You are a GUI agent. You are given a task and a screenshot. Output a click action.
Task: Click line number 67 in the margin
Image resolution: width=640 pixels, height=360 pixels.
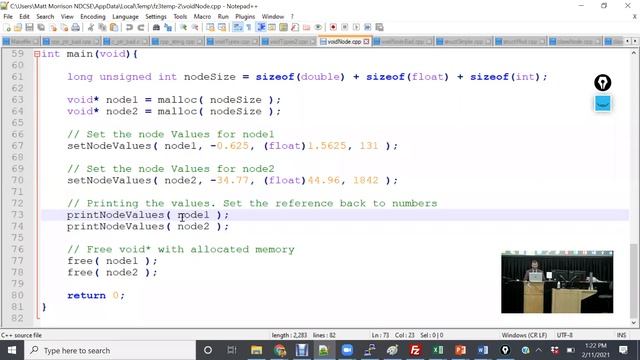click(x=18, y=146)
